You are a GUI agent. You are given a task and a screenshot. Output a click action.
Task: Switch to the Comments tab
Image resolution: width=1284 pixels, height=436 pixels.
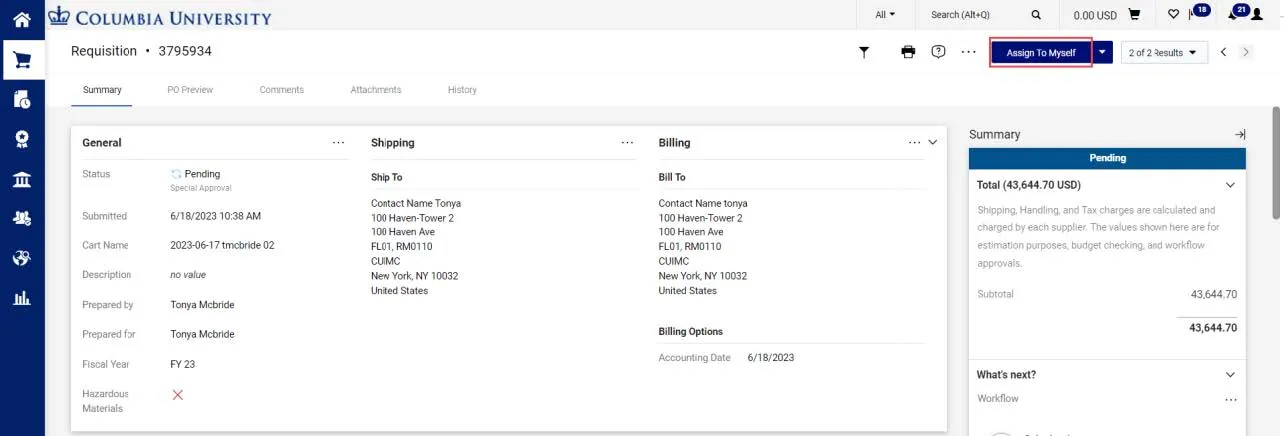coord(282,90)
